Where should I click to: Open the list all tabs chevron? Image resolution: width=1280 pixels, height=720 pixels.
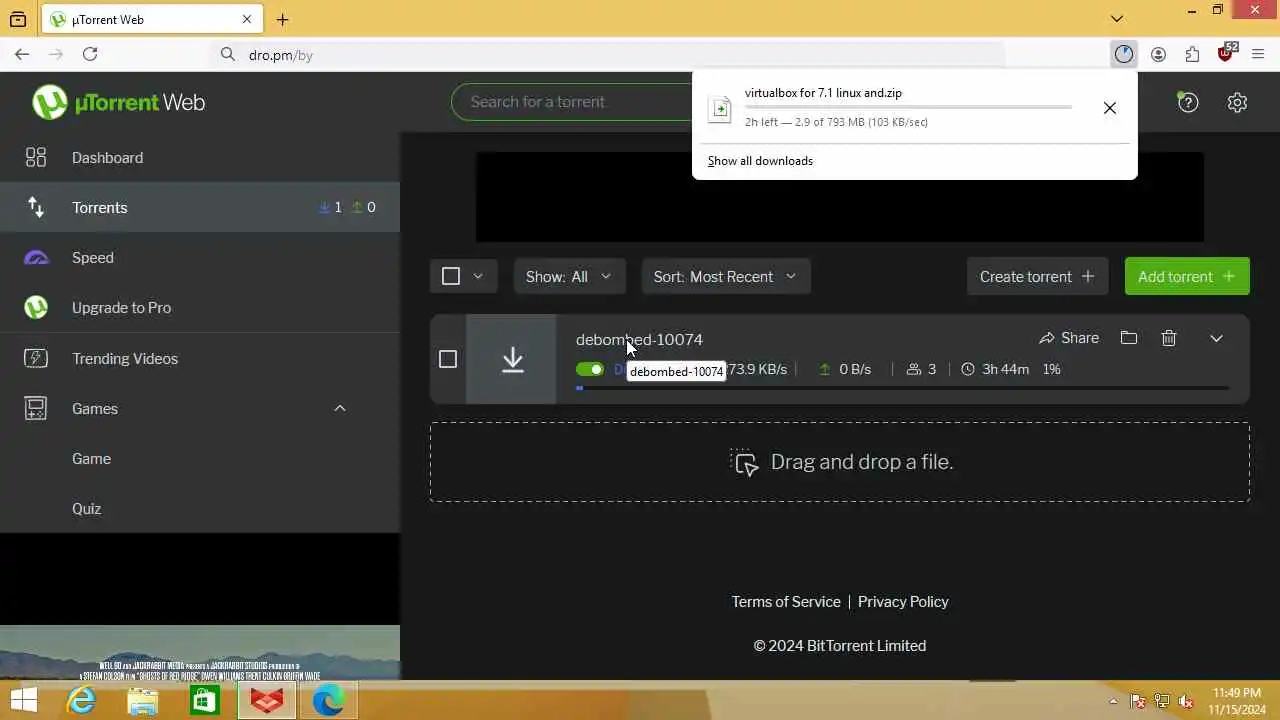coord(1117,18)
